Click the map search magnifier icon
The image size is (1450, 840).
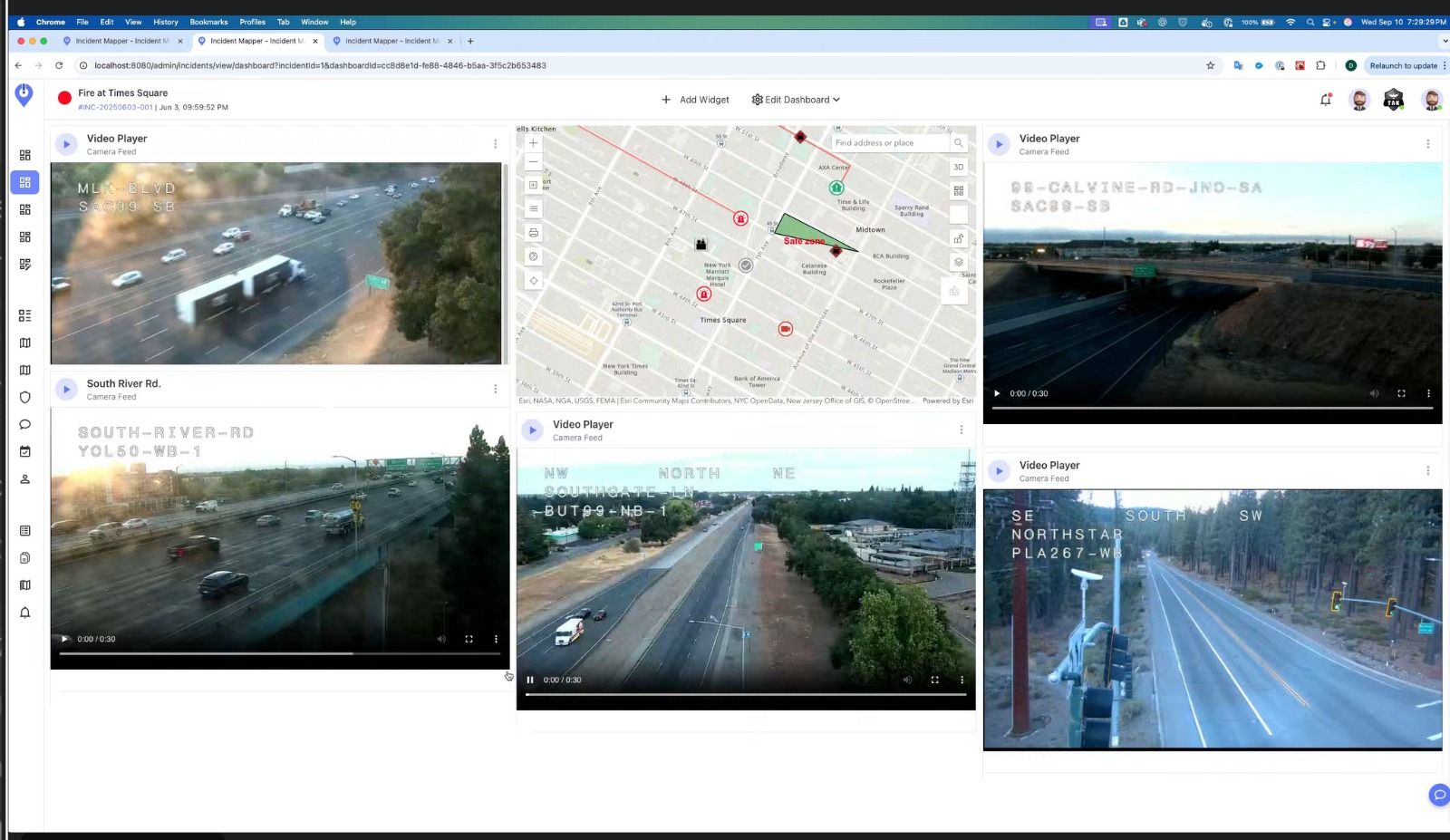point(958,143)
